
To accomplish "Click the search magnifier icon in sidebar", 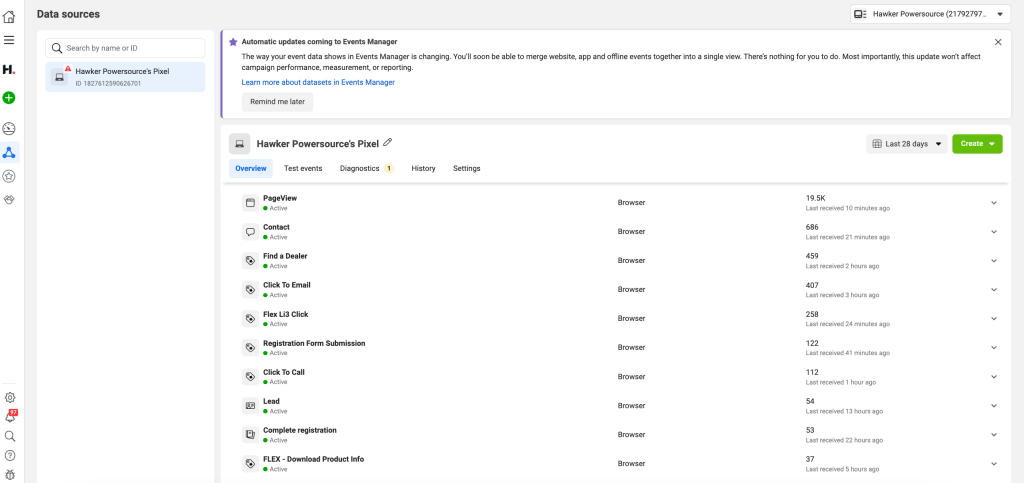I will click(x=10, y=436).
